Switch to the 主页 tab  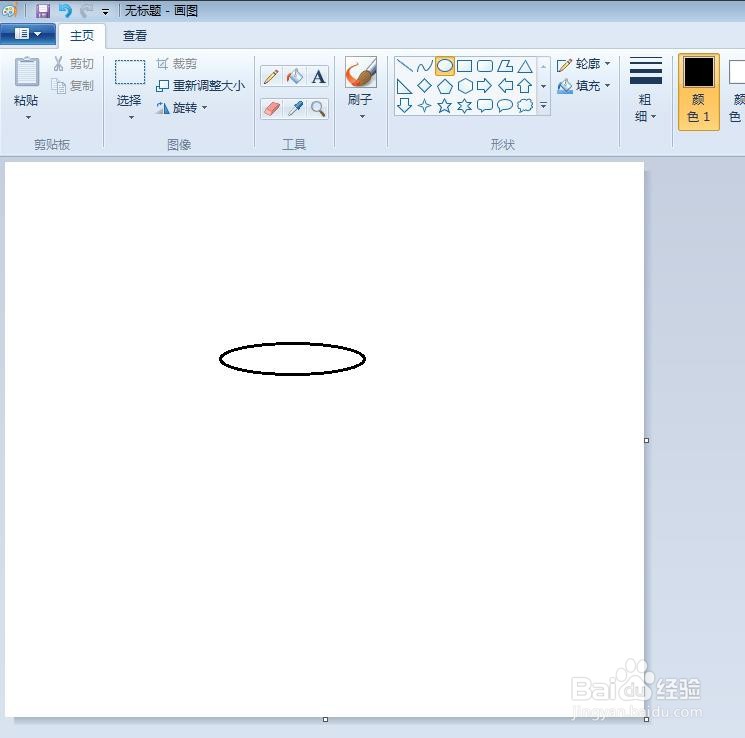(82, 36)
